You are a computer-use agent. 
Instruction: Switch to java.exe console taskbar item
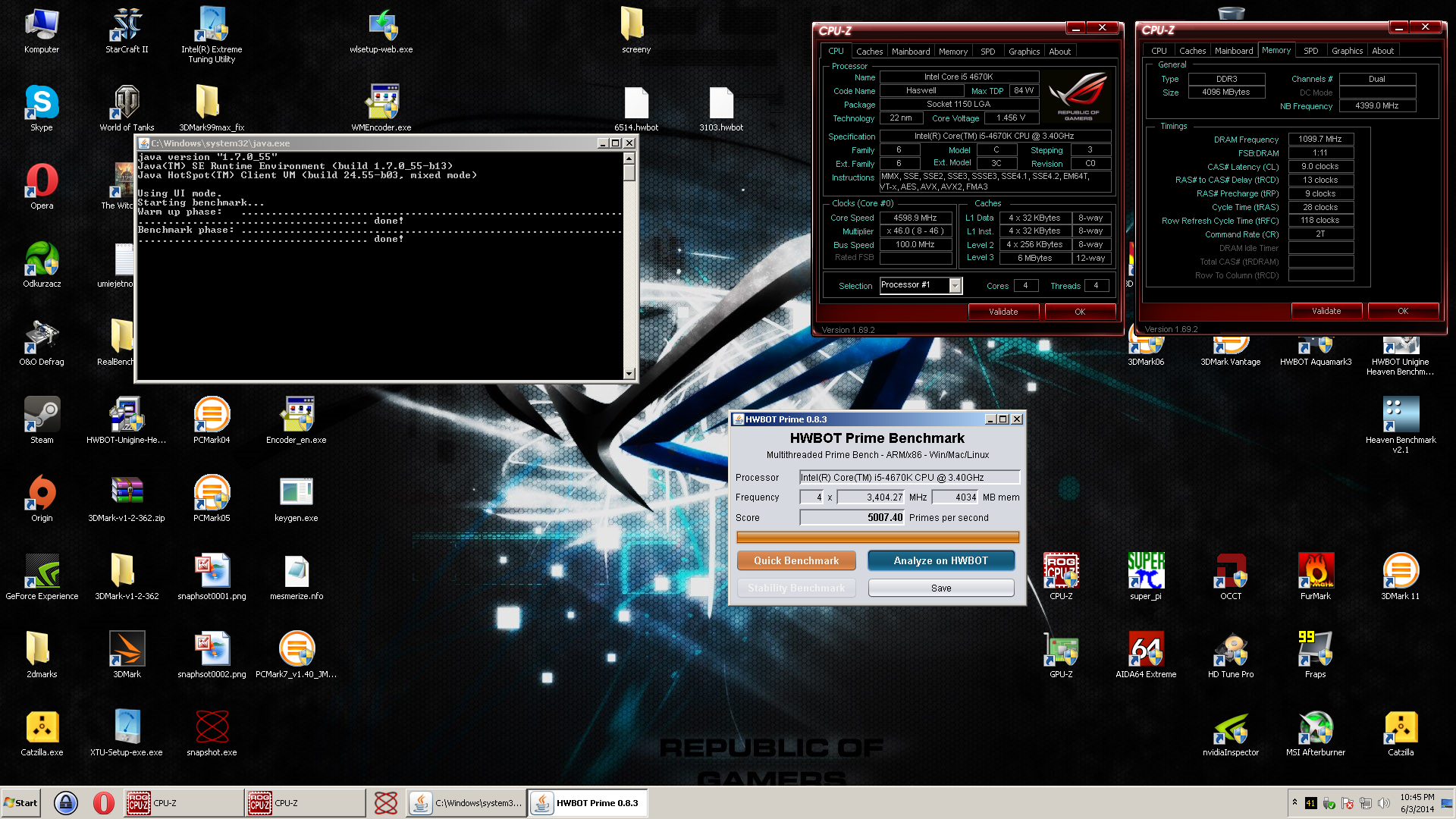click(x=466, y=803)
